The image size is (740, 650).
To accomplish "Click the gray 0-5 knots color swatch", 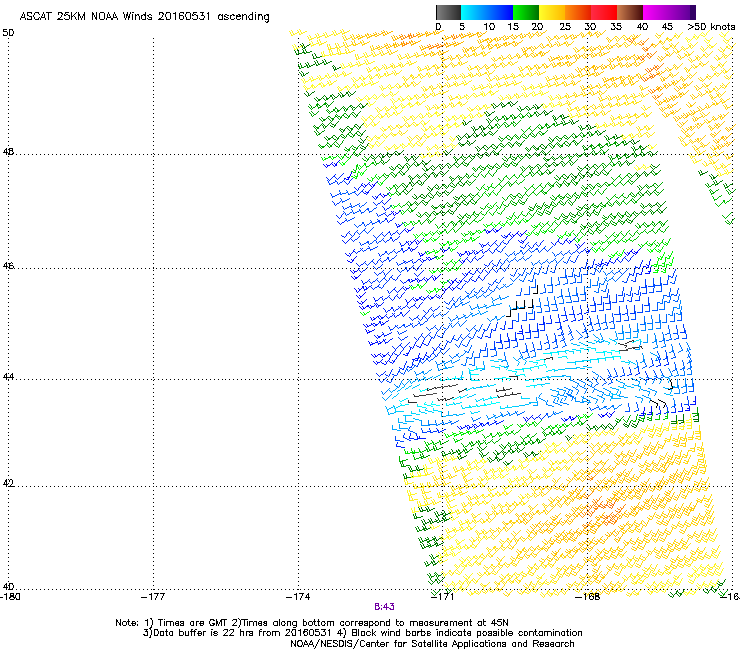I will [x=448, y=12].
